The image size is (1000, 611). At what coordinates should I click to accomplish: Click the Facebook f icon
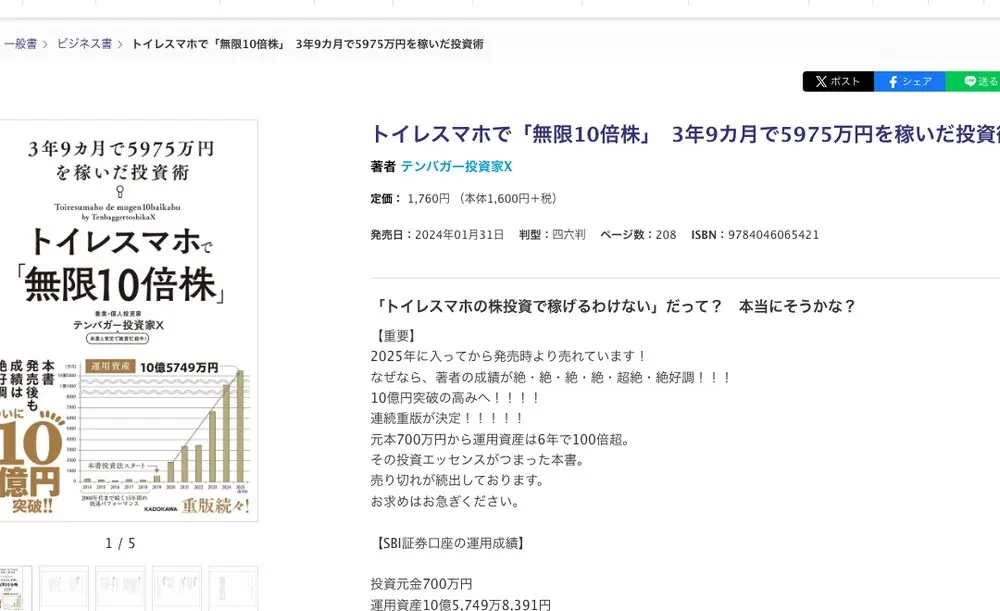tap(893, 82)
